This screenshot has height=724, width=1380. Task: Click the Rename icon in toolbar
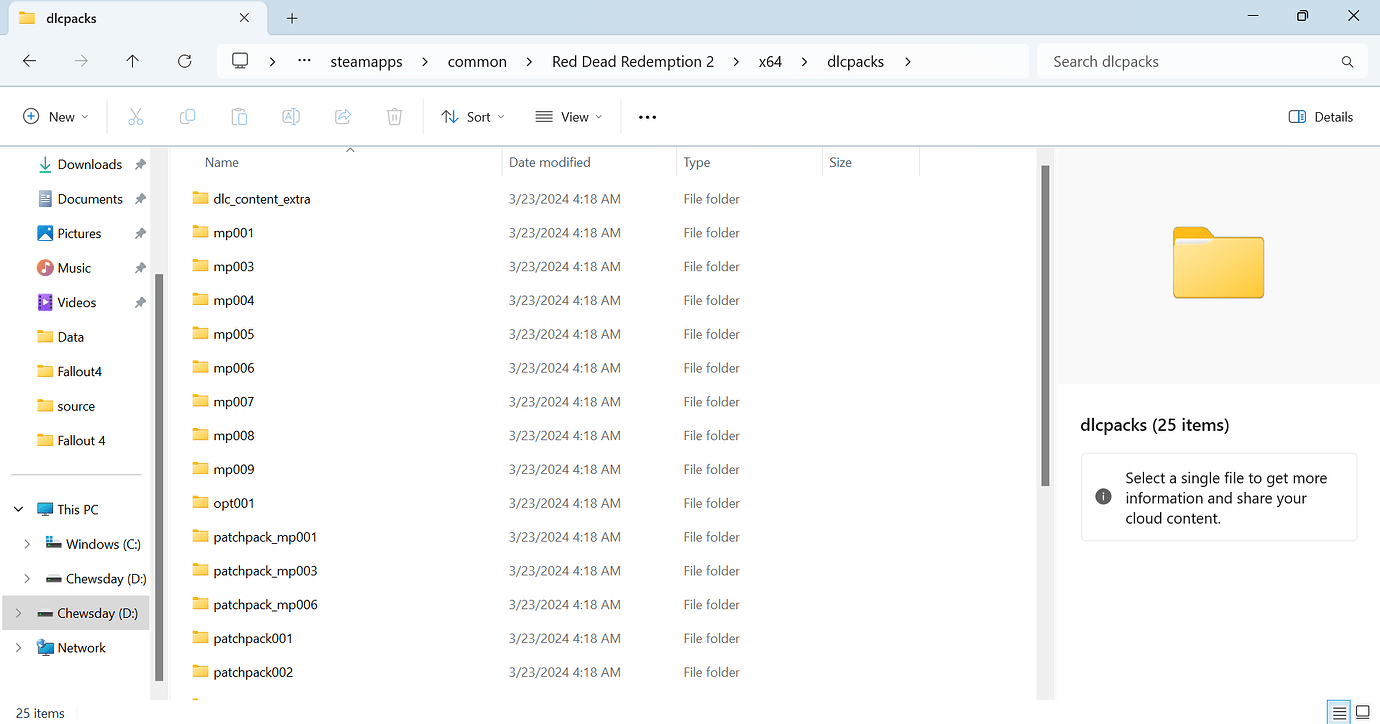point(290,117)
